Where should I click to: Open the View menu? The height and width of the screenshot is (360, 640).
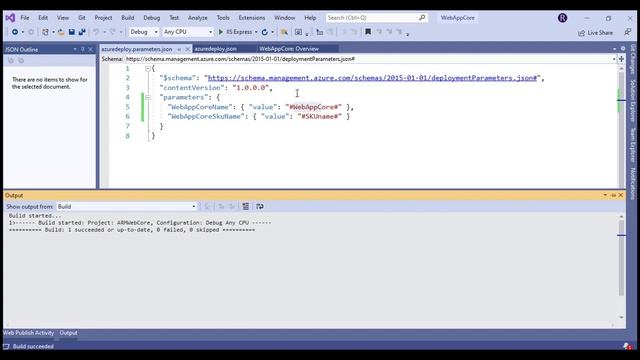63,18
